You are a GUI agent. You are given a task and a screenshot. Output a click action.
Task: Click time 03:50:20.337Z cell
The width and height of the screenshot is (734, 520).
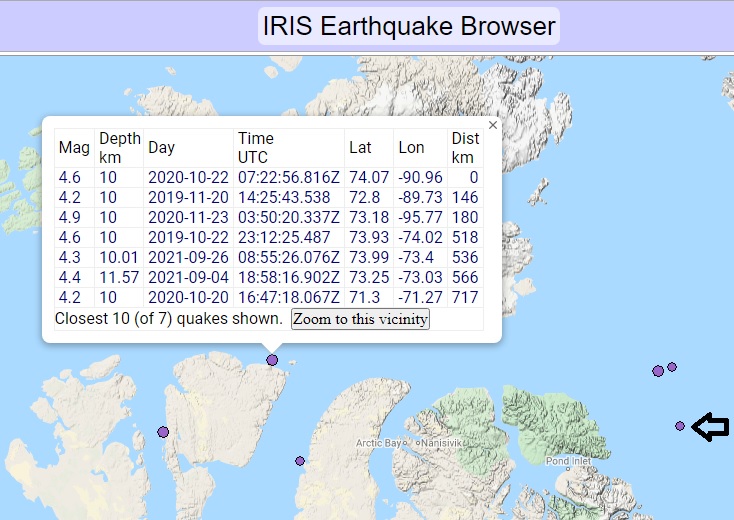(x=289, y=218)
